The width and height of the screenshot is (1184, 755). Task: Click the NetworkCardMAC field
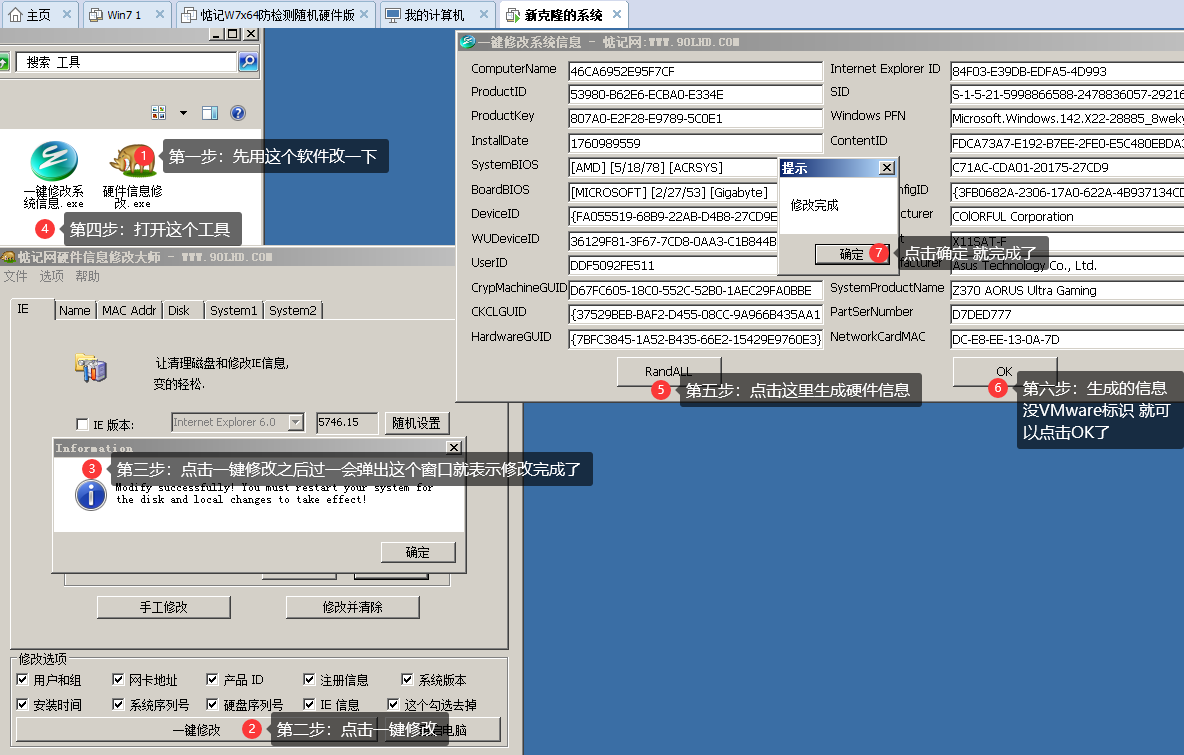point(1067,339)
